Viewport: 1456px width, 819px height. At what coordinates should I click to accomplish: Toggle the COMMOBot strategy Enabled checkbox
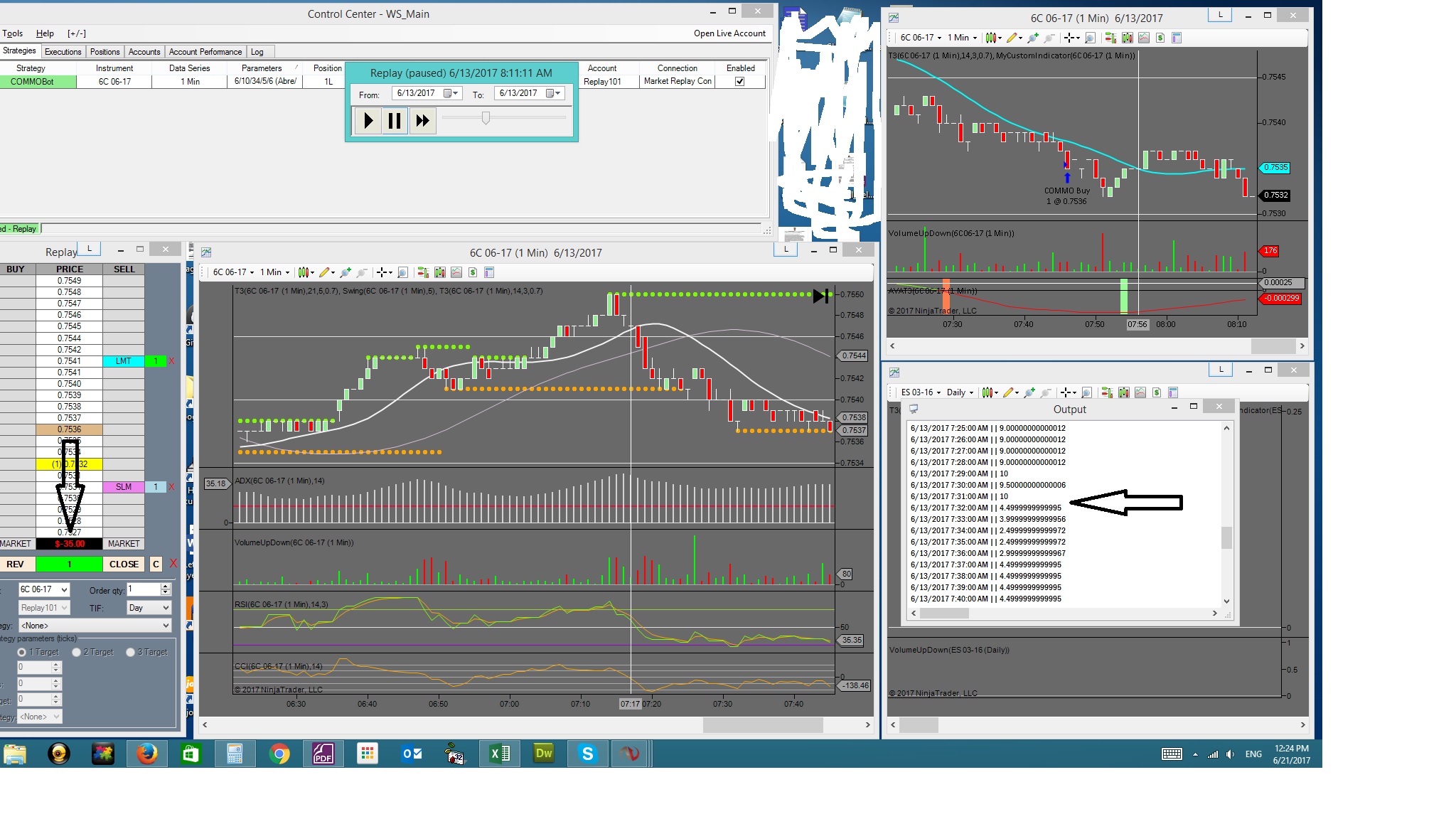(740, 82)
